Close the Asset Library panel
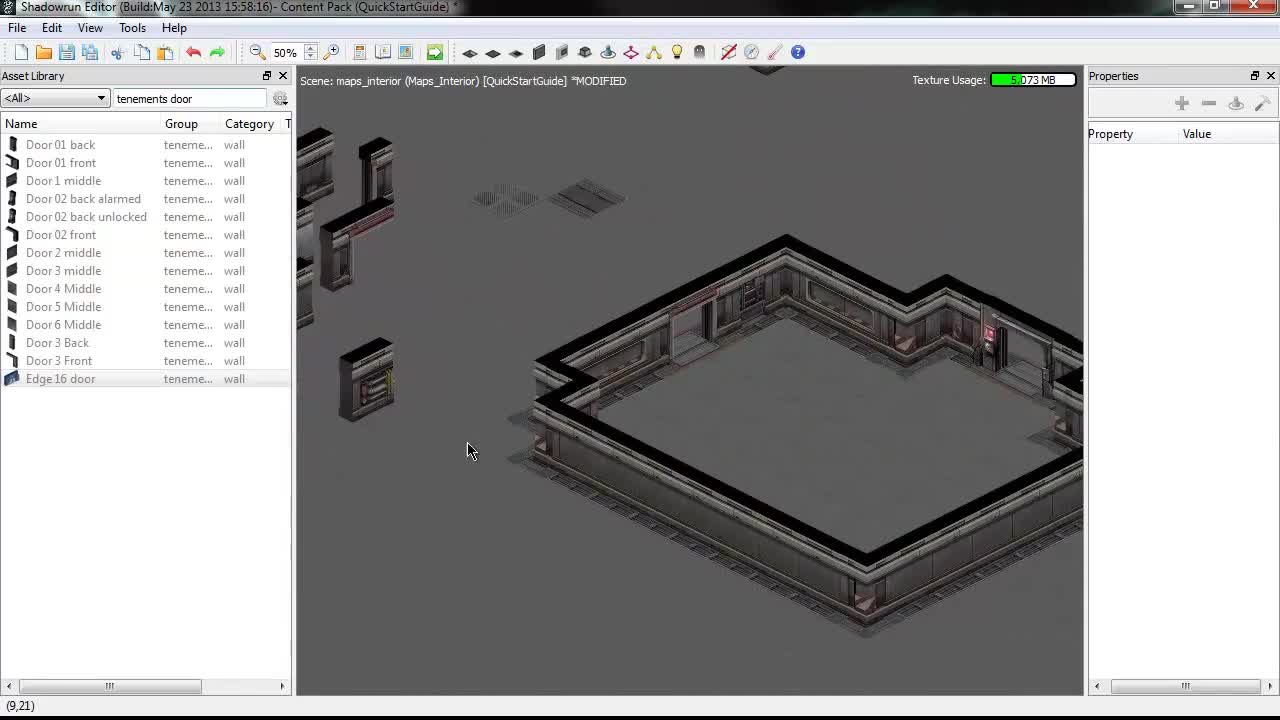The height and width of the screenshot is (720, 1280). click(x=283, y=76)
